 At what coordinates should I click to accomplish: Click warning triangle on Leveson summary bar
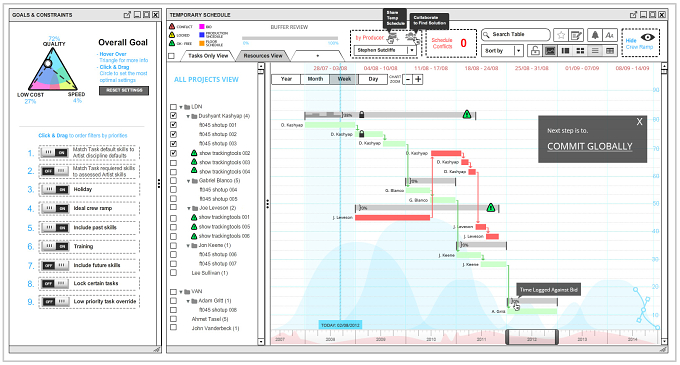[x=490, y=208]
